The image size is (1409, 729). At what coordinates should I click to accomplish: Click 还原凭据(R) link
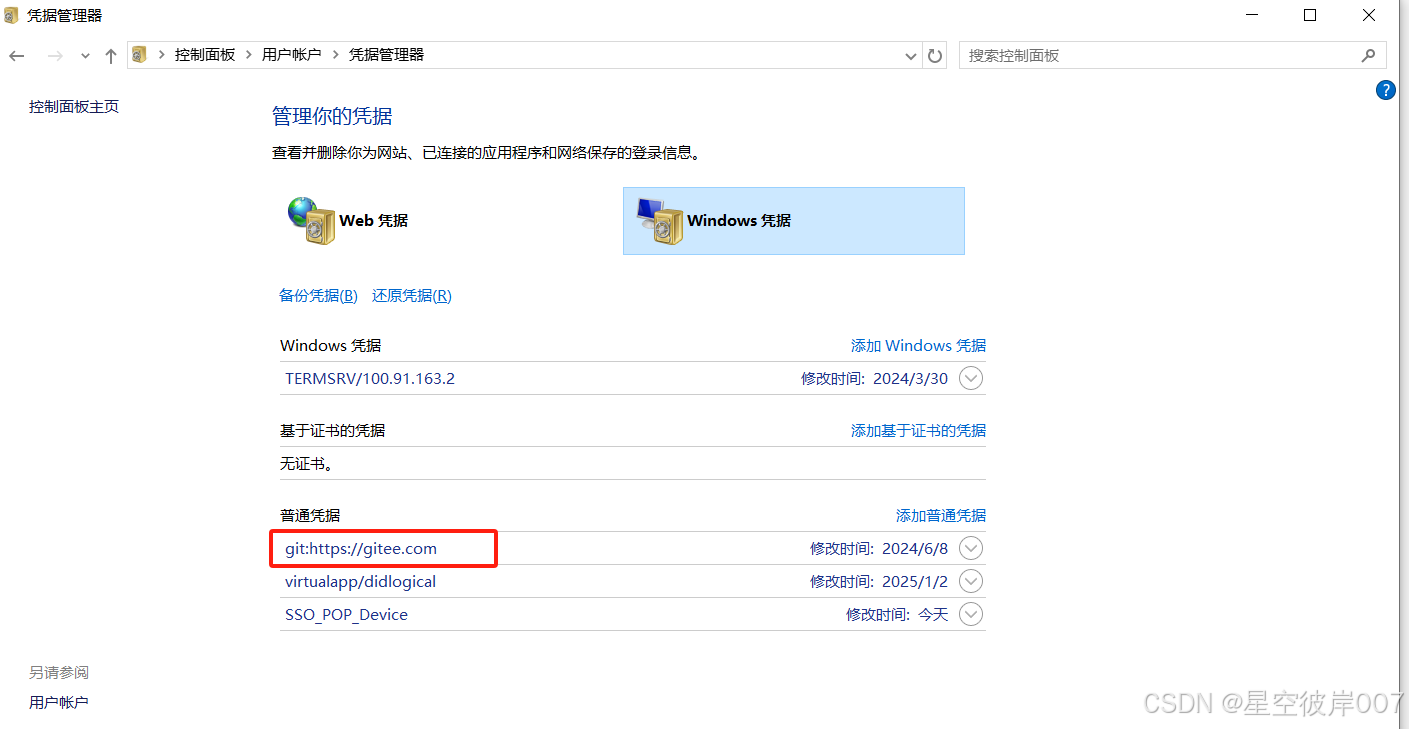(412, 296)
